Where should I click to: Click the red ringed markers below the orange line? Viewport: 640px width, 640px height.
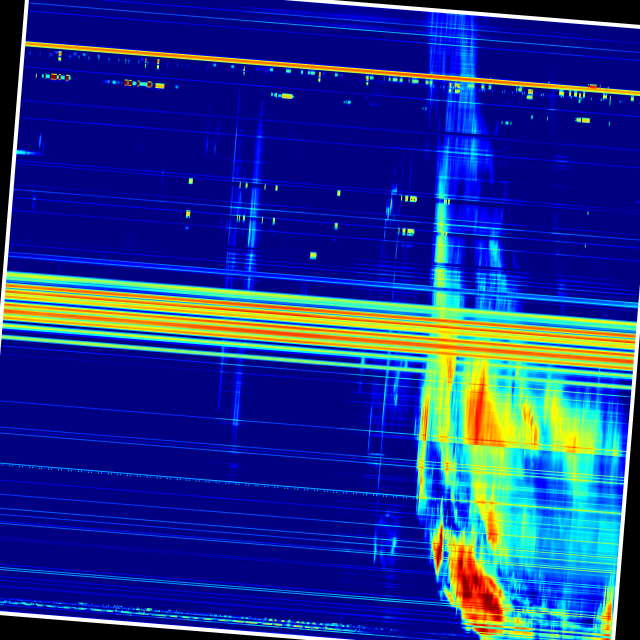[x=139, y=83]
